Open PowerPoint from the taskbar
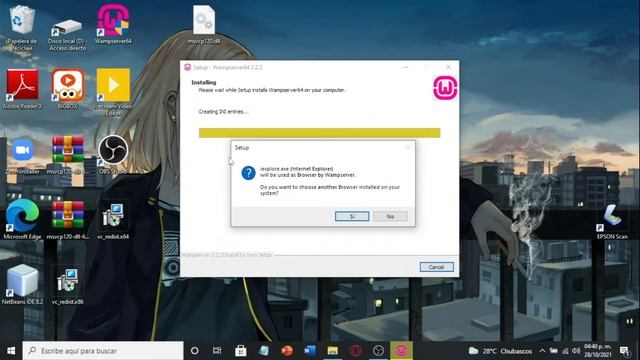The width and height of the screenshot is (640, 360). [287, 351]
